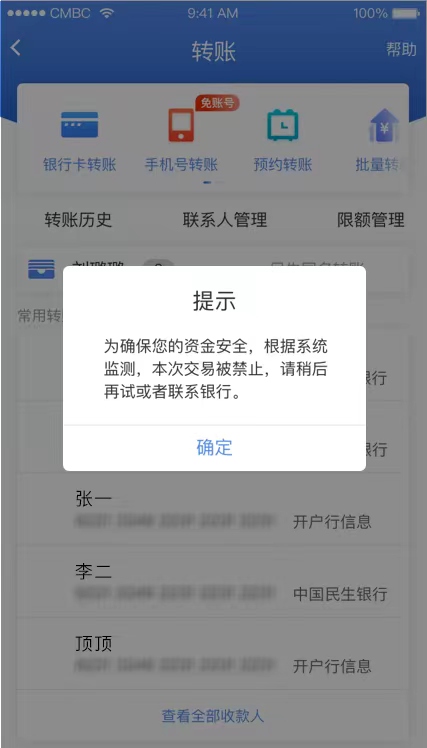This screenshot has width=427, height=748.
Task: Tap the 免账号 red badge
Action: 217,103
